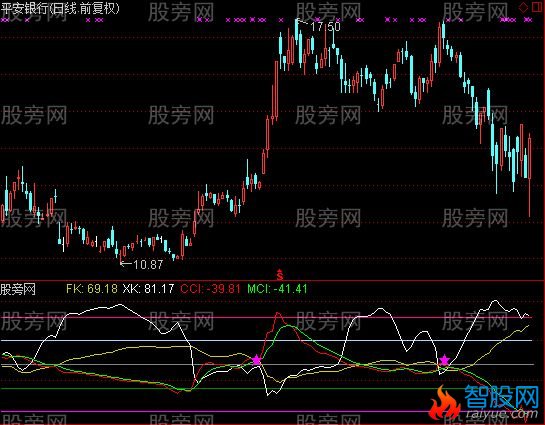Click the red diamond icon at chart corner
Viewport: 545px width, 425px height.
click(x=523, y=8)
